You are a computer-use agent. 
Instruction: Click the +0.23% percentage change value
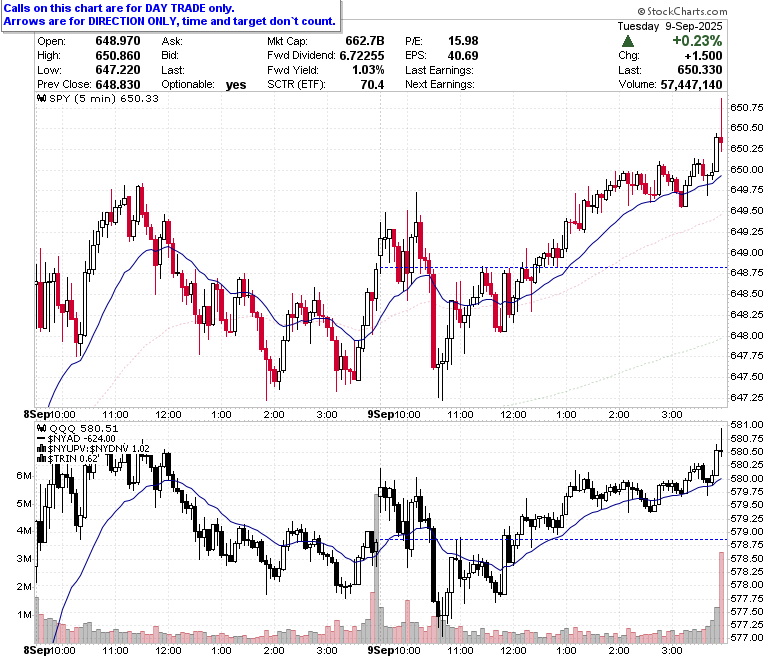[697, 41]
